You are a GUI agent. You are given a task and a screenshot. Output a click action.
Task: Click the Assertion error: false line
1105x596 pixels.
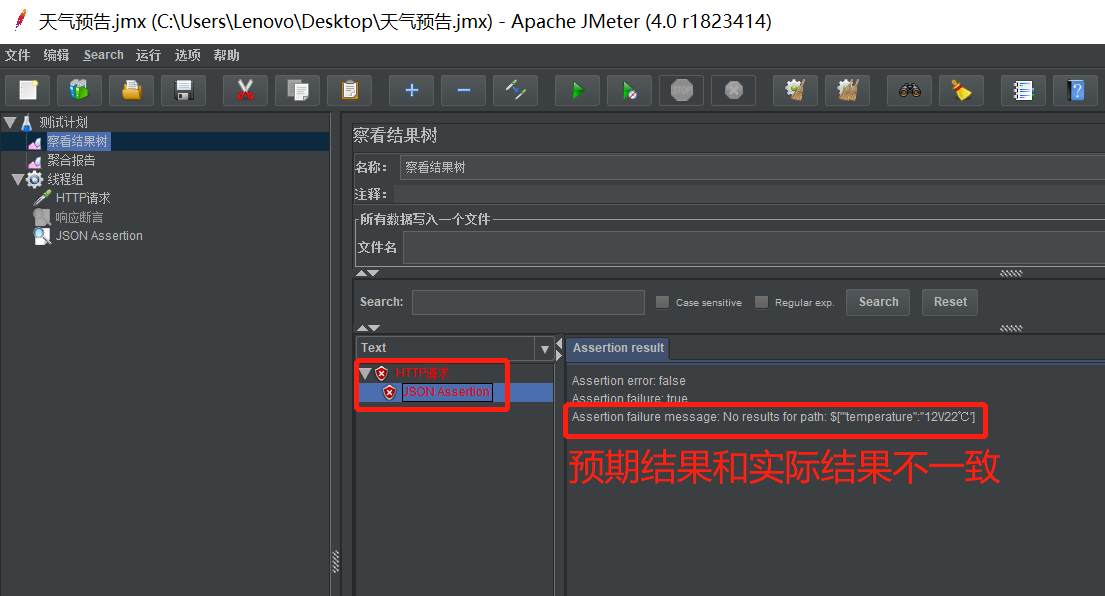(629, 381)
